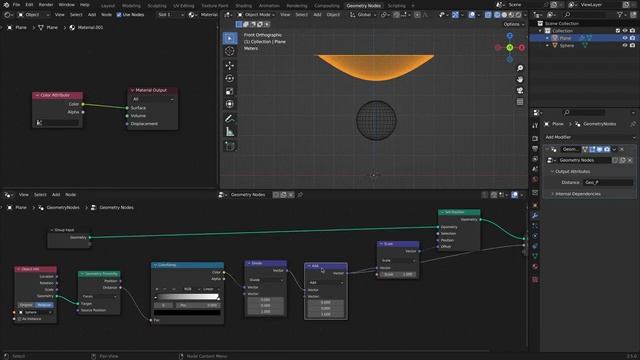Click the Scale value slider on Scale node
Screen dimensions: 640x360
[x=398, y=274]
